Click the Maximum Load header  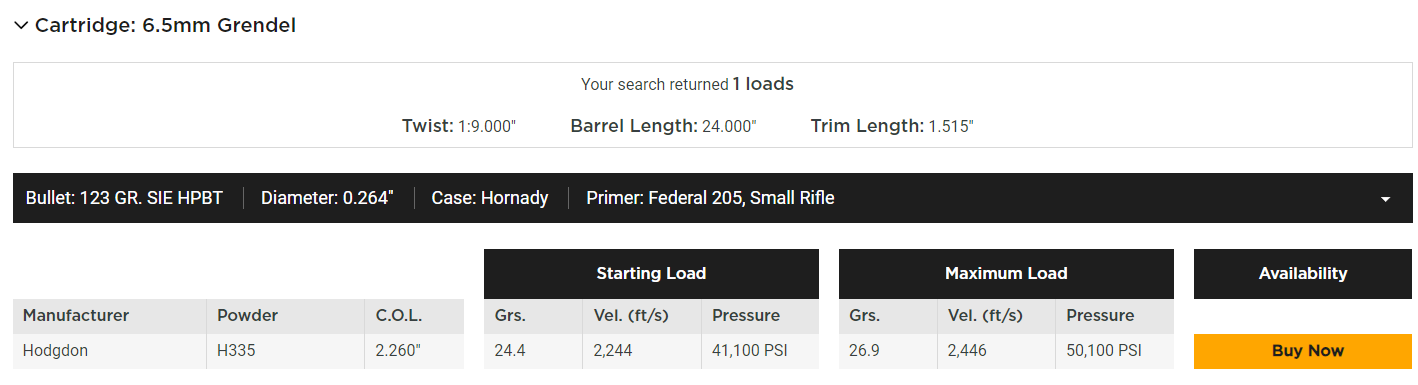(1006, 273)
